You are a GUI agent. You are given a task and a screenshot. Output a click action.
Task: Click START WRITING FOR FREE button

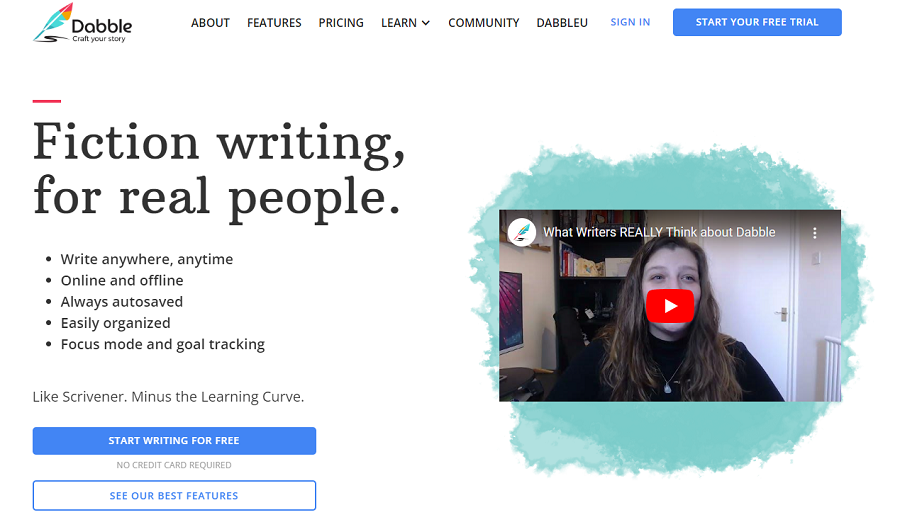pyautogui.click(x=174, y=441)
